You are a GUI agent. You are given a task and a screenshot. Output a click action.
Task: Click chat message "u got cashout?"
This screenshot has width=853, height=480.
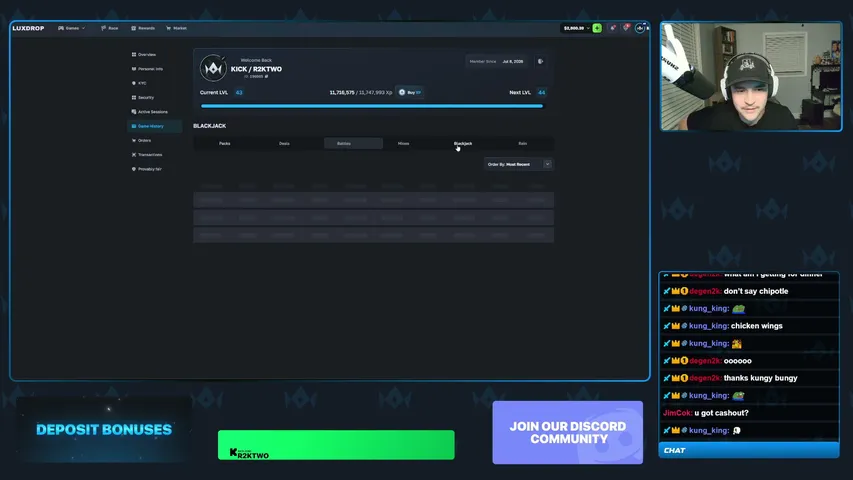coord(721,413)
